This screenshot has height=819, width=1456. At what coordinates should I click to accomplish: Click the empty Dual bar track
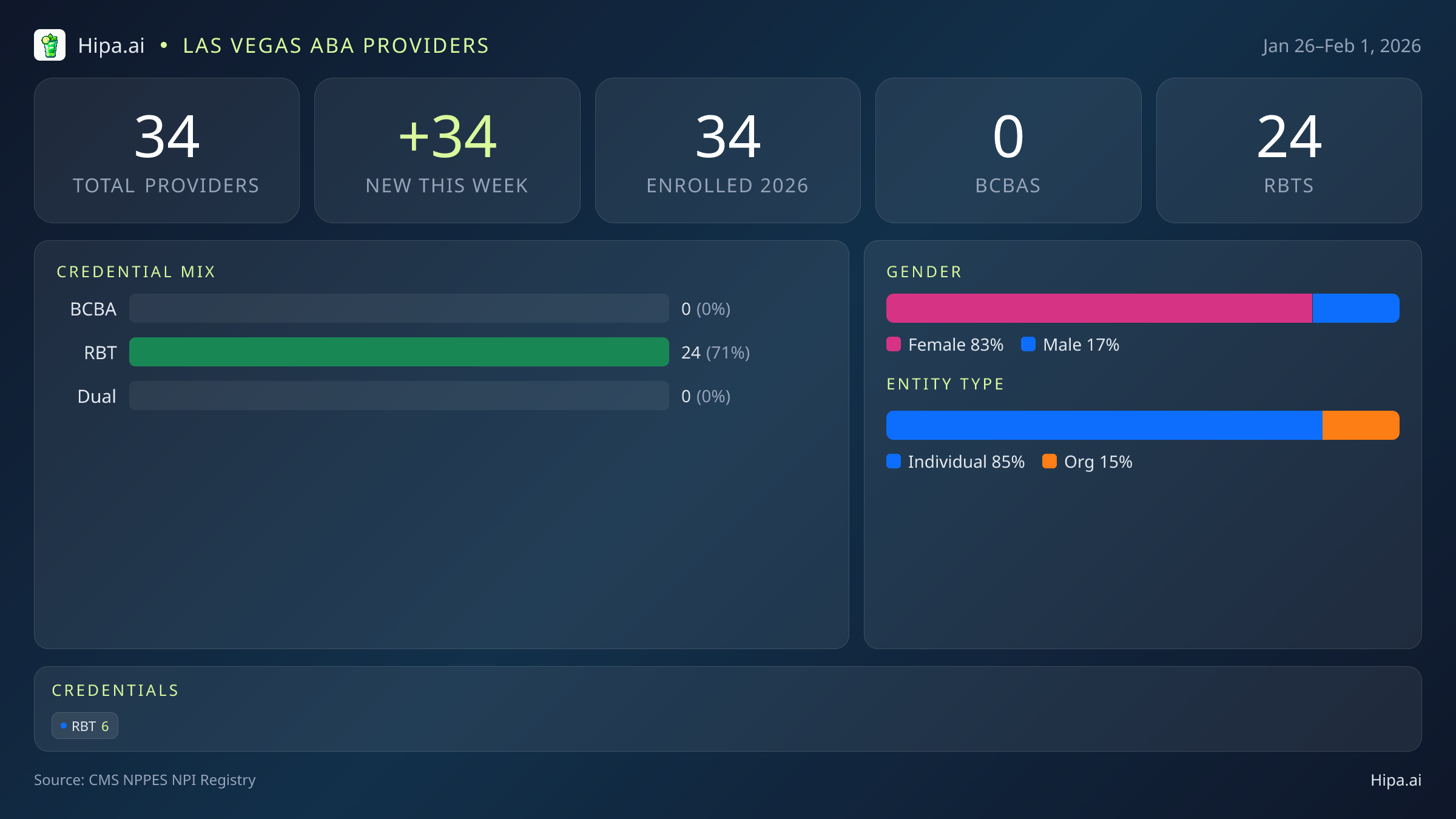click(399, 396)
